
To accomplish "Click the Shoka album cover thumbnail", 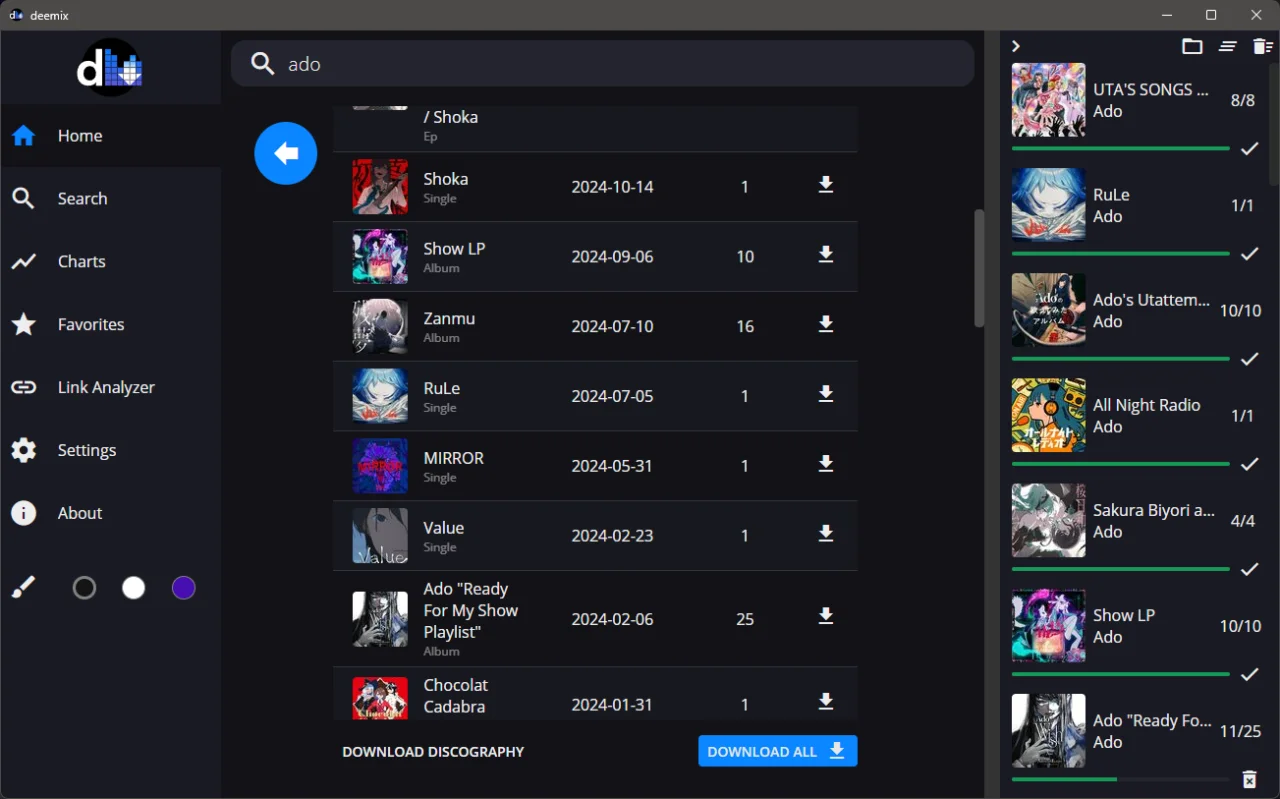I will click(x=380, y=186).
